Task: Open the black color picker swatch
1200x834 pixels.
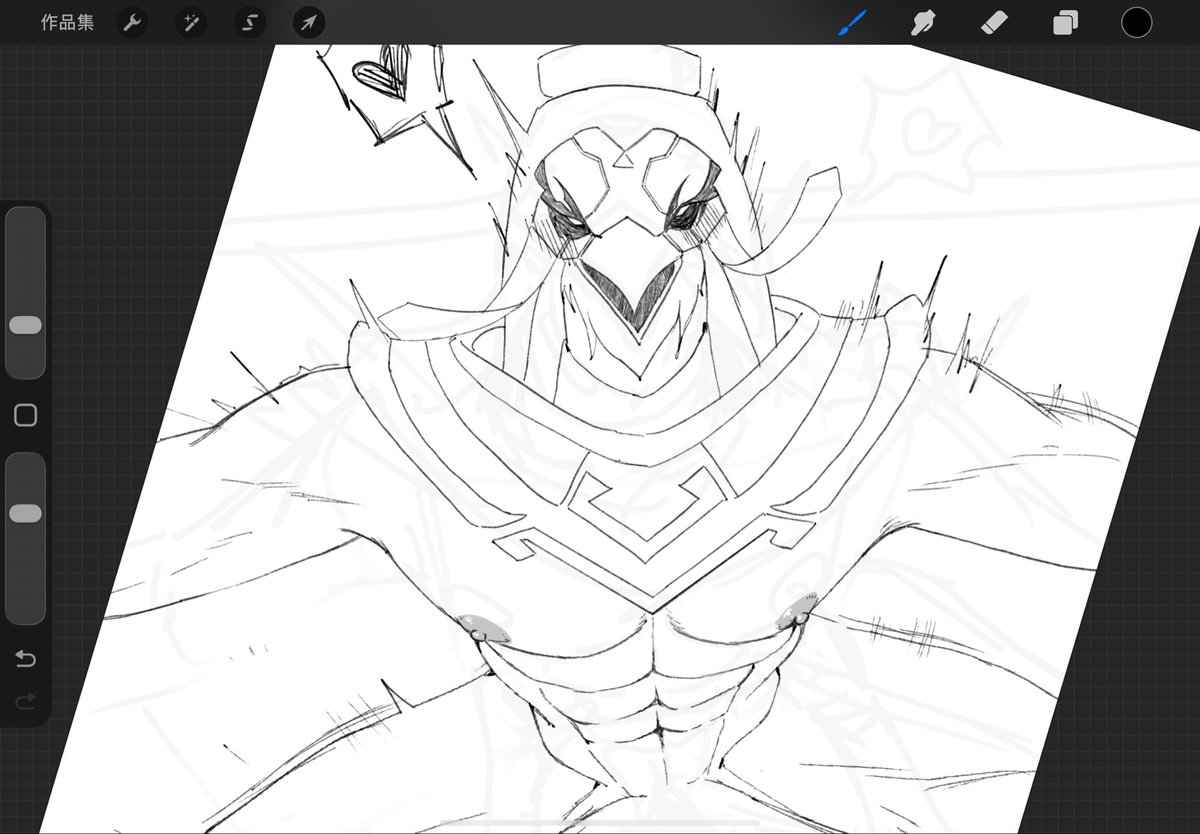Action: click(1136, 22)
